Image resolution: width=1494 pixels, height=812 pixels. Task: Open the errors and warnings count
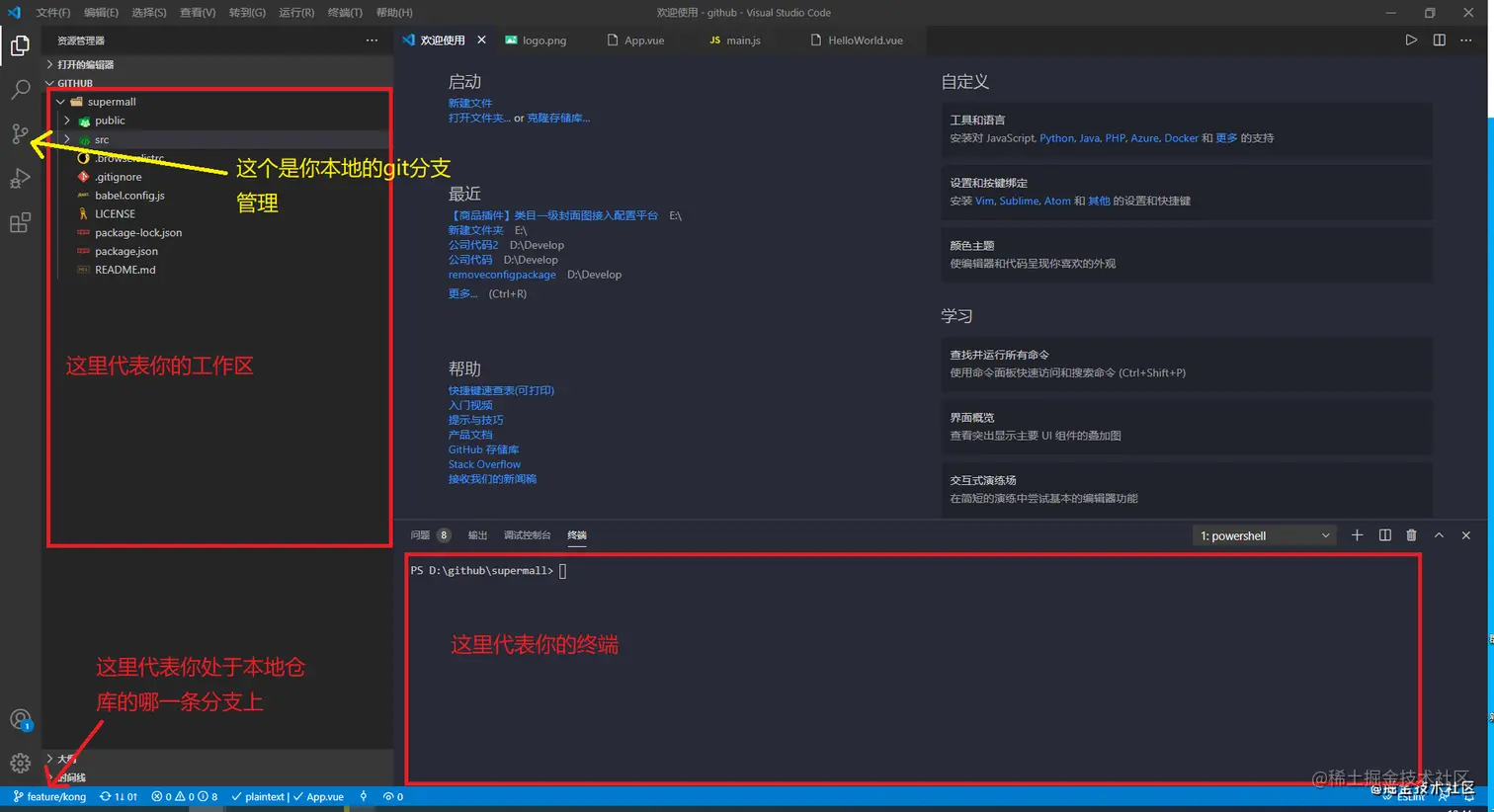point(185,796)
